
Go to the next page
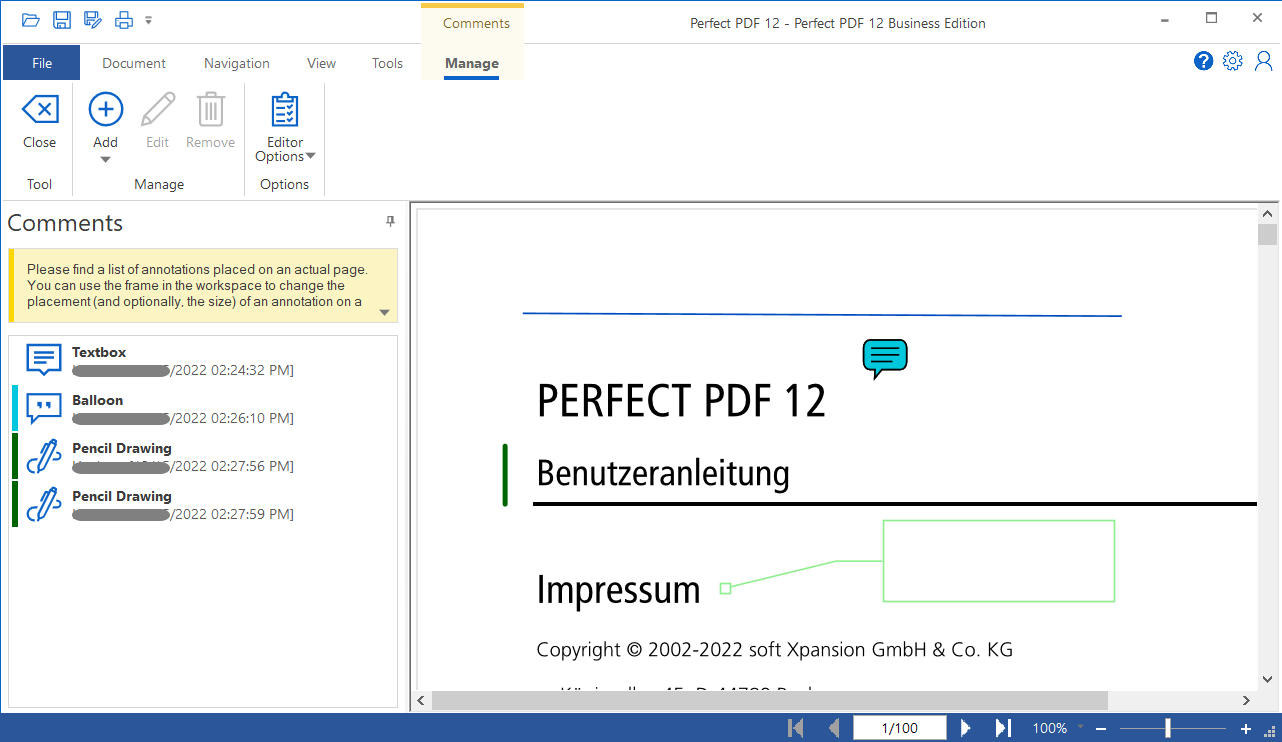pyautogui.click(x=965, y=727)
